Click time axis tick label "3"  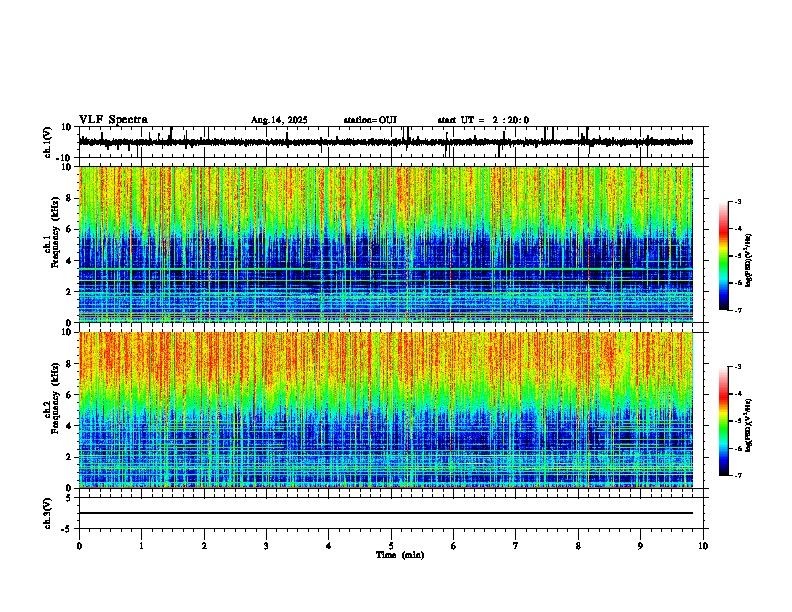(266, 546)
